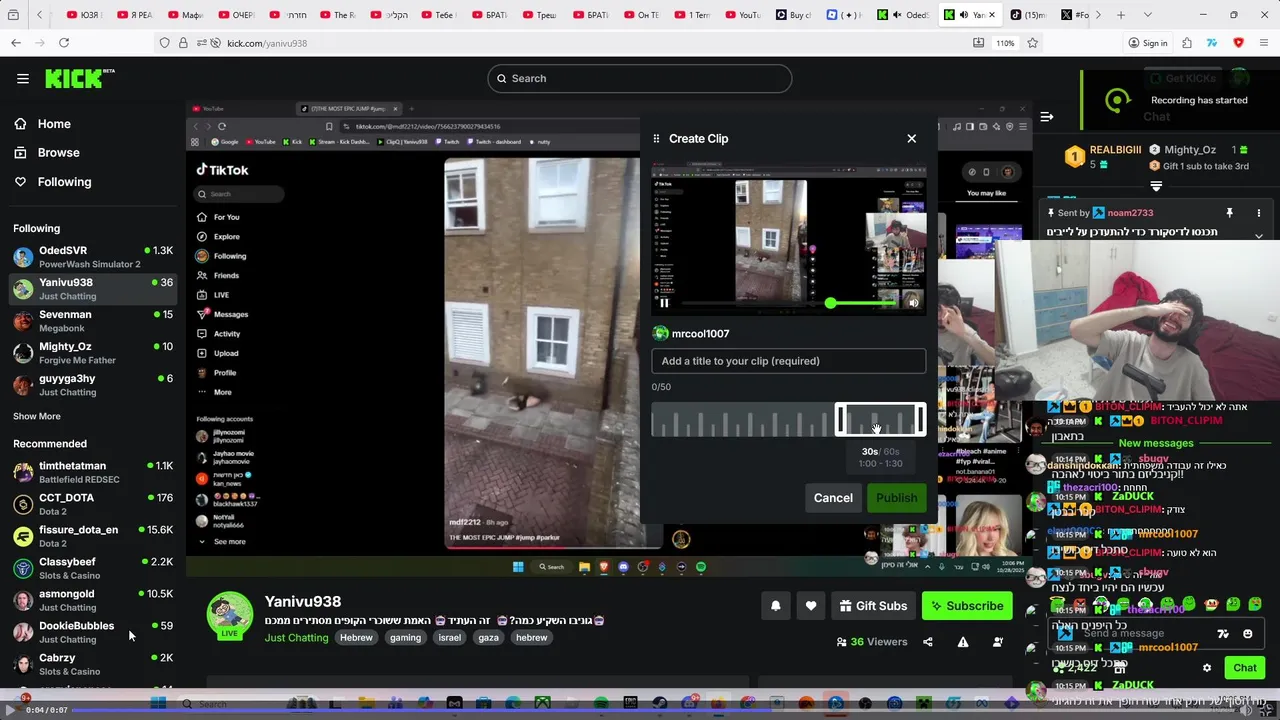Open the emoji picker in chat

[x=1248, y=633]
